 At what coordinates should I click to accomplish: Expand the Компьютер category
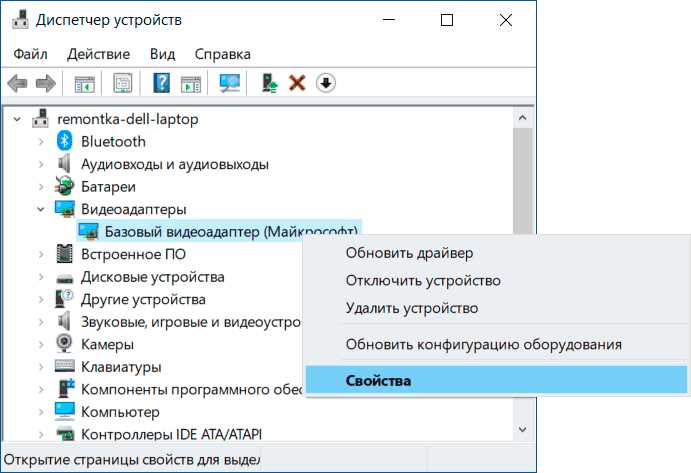pyautogui.click(x=41, y=412)
